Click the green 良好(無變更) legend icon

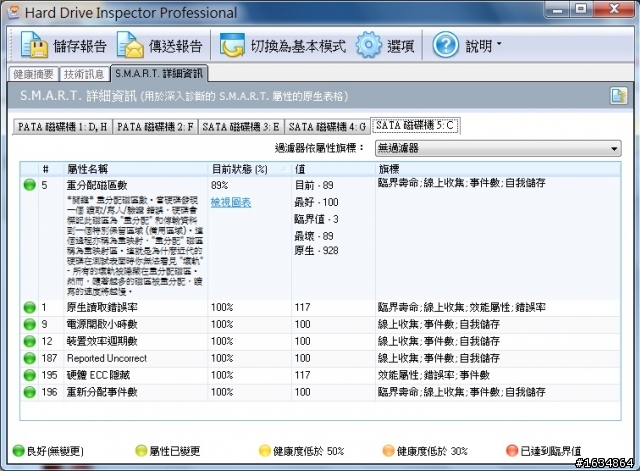[18, 451]
